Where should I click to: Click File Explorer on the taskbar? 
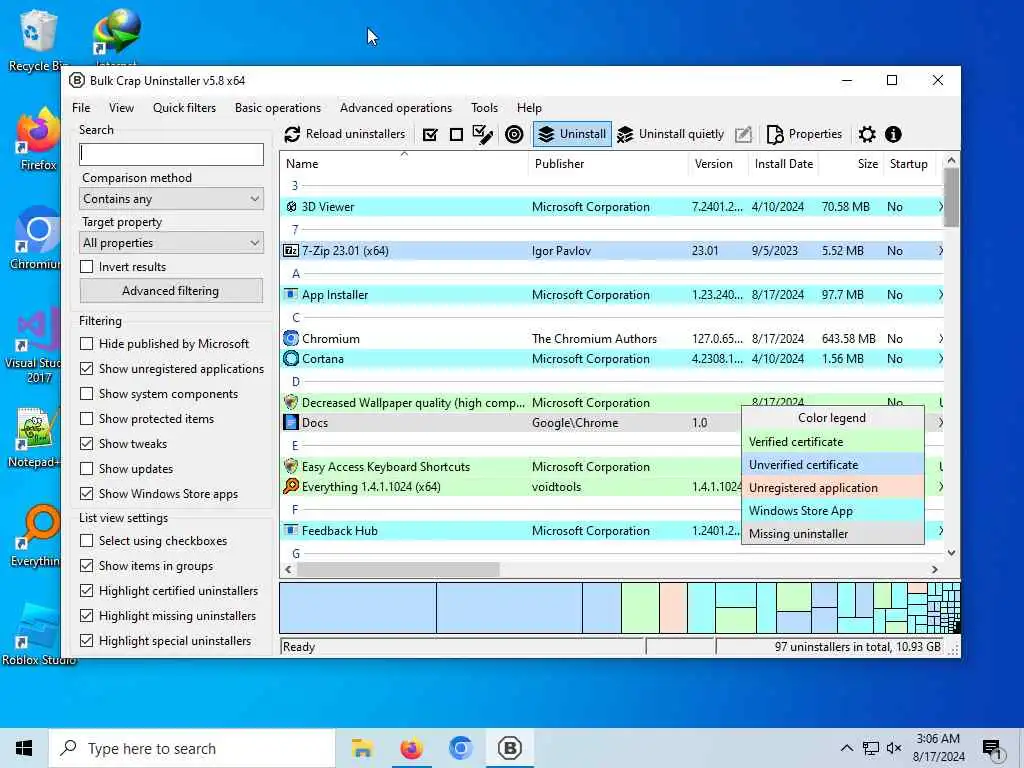(362, 748)
